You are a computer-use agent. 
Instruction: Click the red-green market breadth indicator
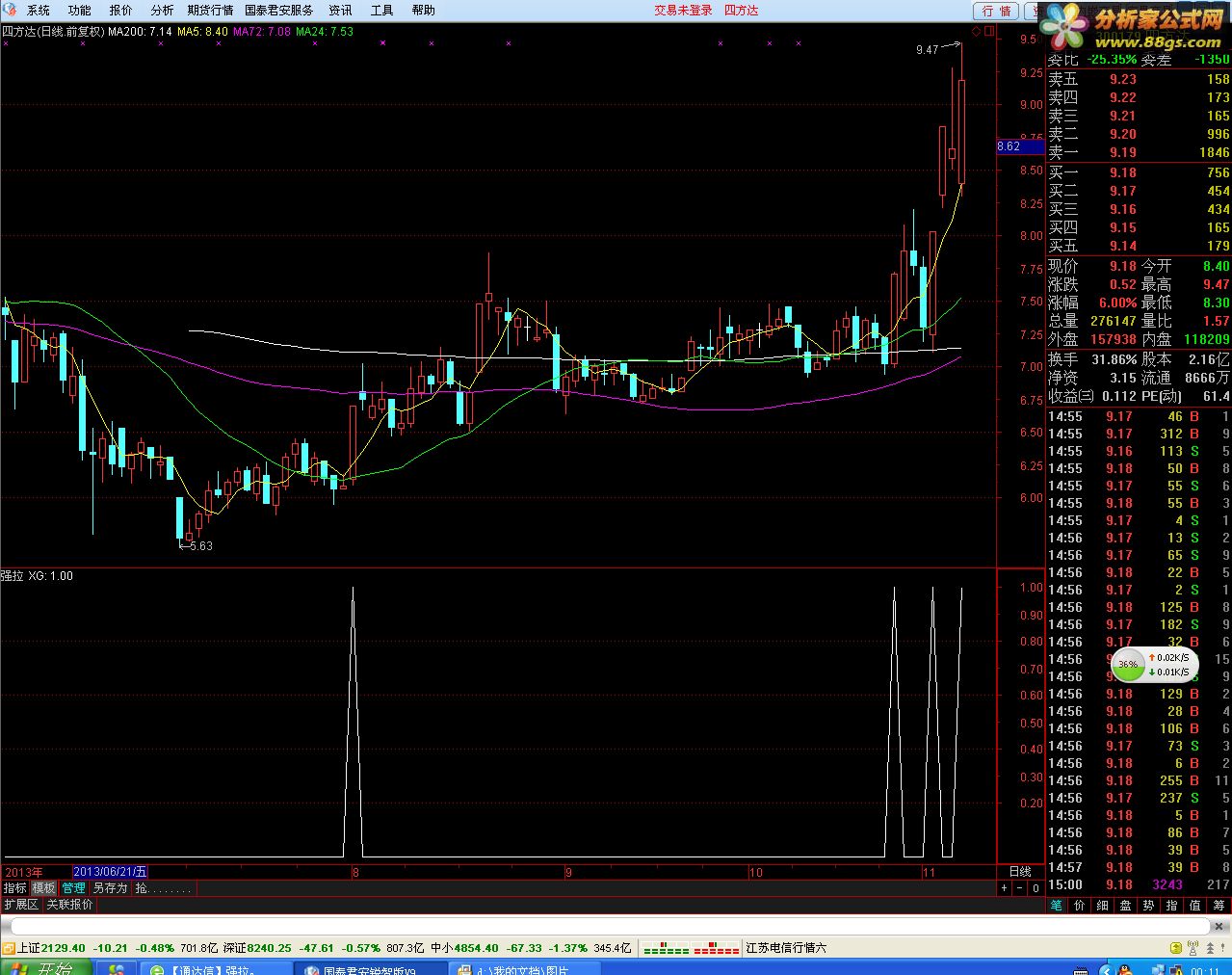691,948
